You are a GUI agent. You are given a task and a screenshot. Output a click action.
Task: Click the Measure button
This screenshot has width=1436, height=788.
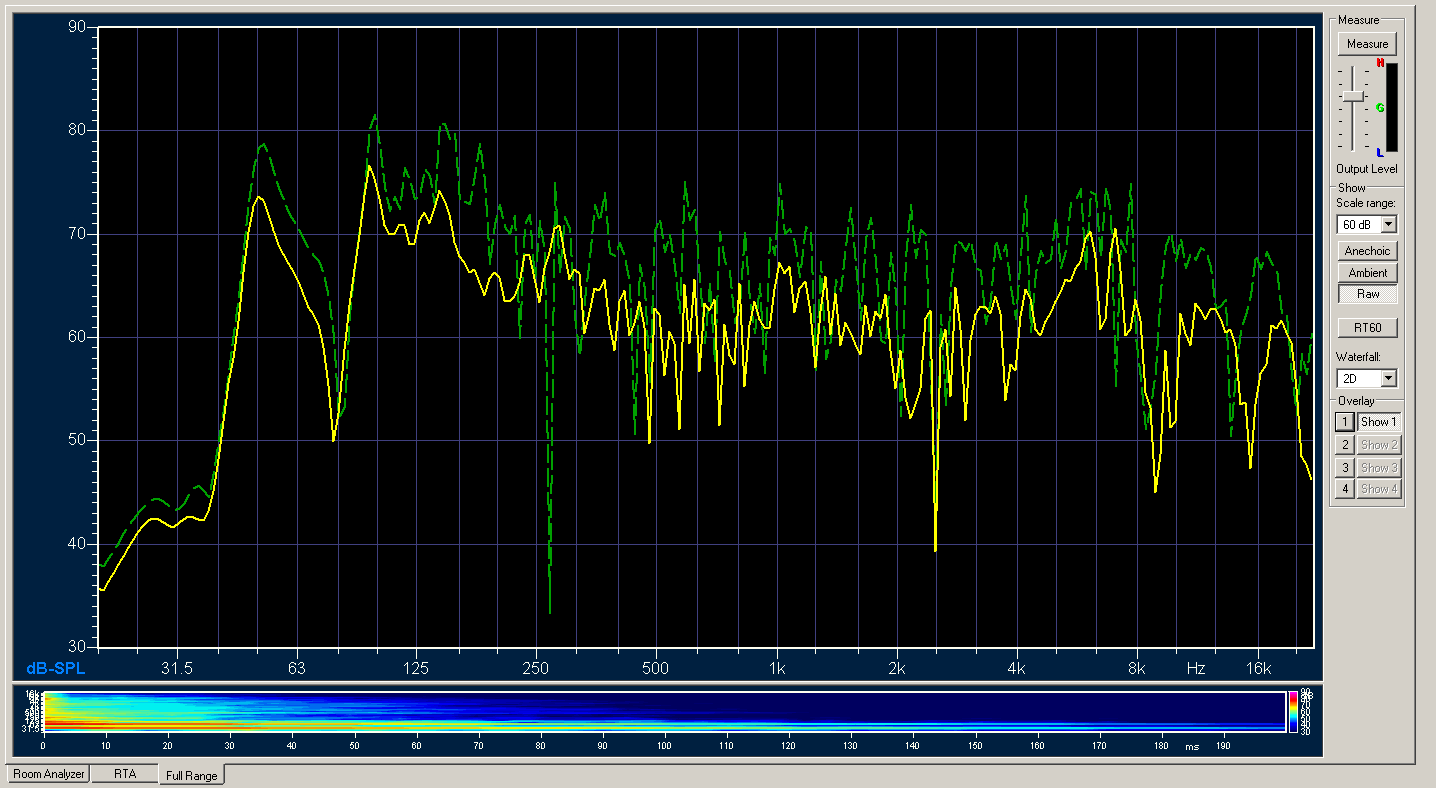point(1367,44)
